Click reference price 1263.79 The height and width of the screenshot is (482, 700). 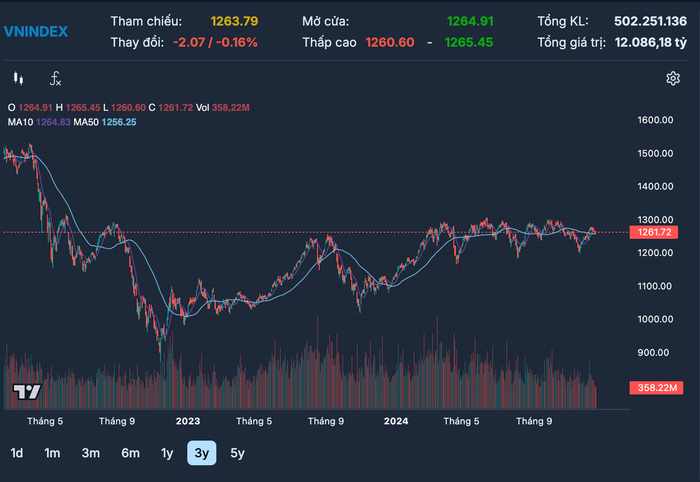pyautogui.click(x=234, y=21)
